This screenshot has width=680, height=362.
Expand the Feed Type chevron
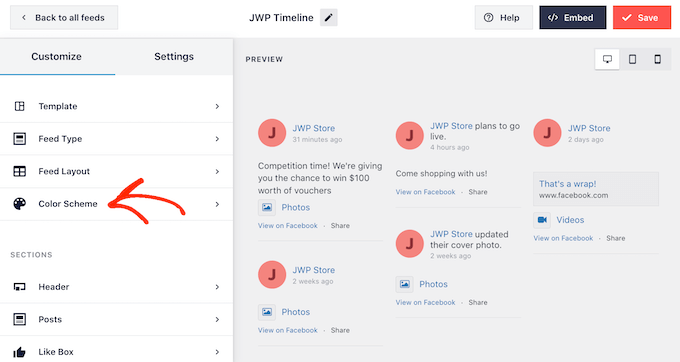pos(217,139)
